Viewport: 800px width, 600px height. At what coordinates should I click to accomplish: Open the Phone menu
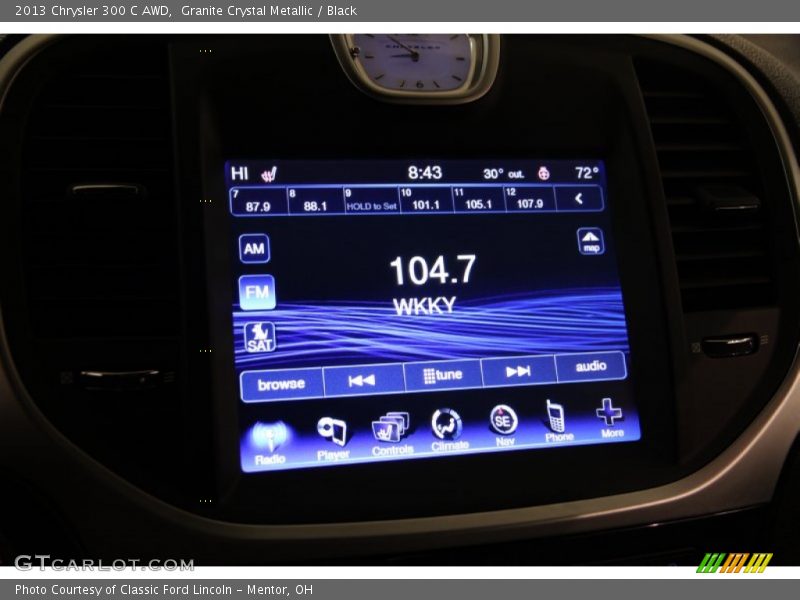click(x=558, y=421)
